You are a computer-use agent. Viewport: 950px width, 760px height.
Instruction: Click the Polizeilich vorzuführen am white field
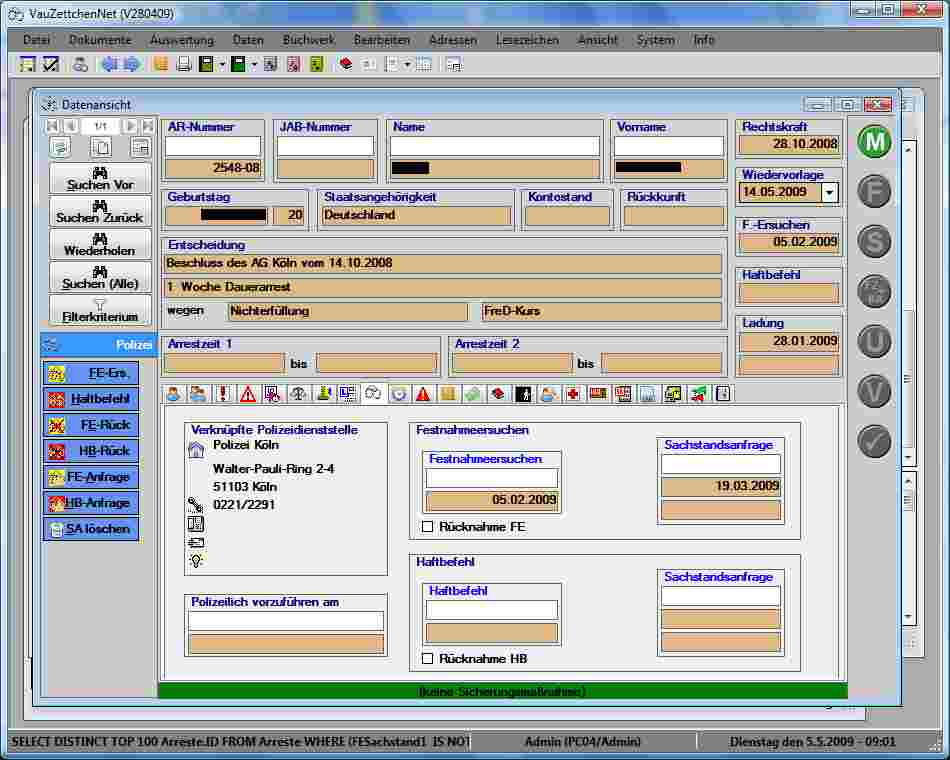(286, 621)
